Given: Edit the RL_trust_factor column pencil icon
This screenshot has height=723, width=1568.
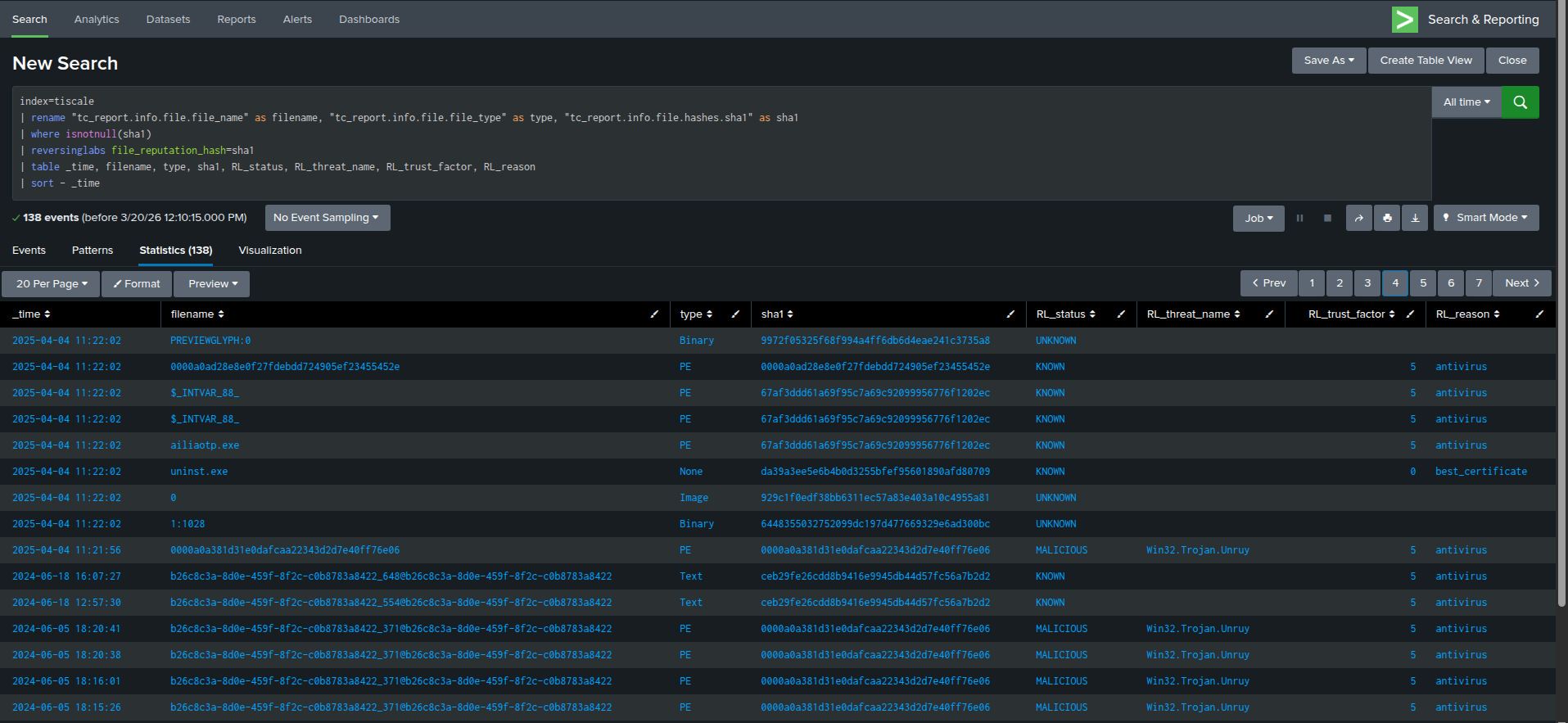Looking at the screenshot, I should pyautogui.click(x=1410, y=314).
